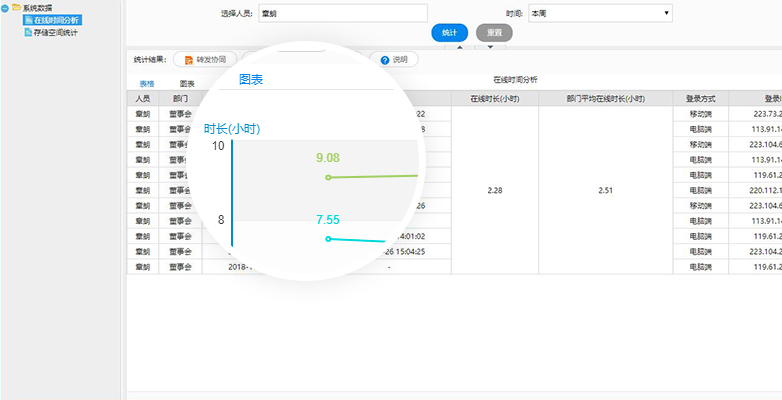Select 在线时间分析 in the sidebar tree
This screenshot has height=400, width=782.
point(60,20)
